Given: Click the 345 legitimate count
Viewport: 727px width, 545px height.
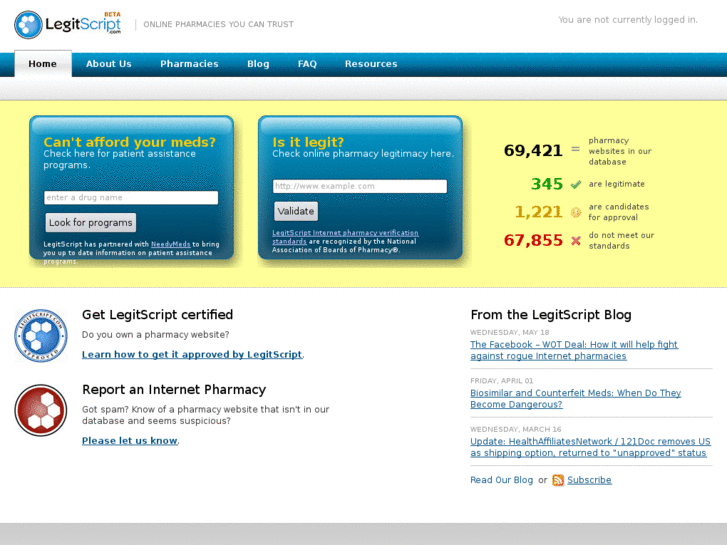Looking at the screenshot, I should click(547, 184).
